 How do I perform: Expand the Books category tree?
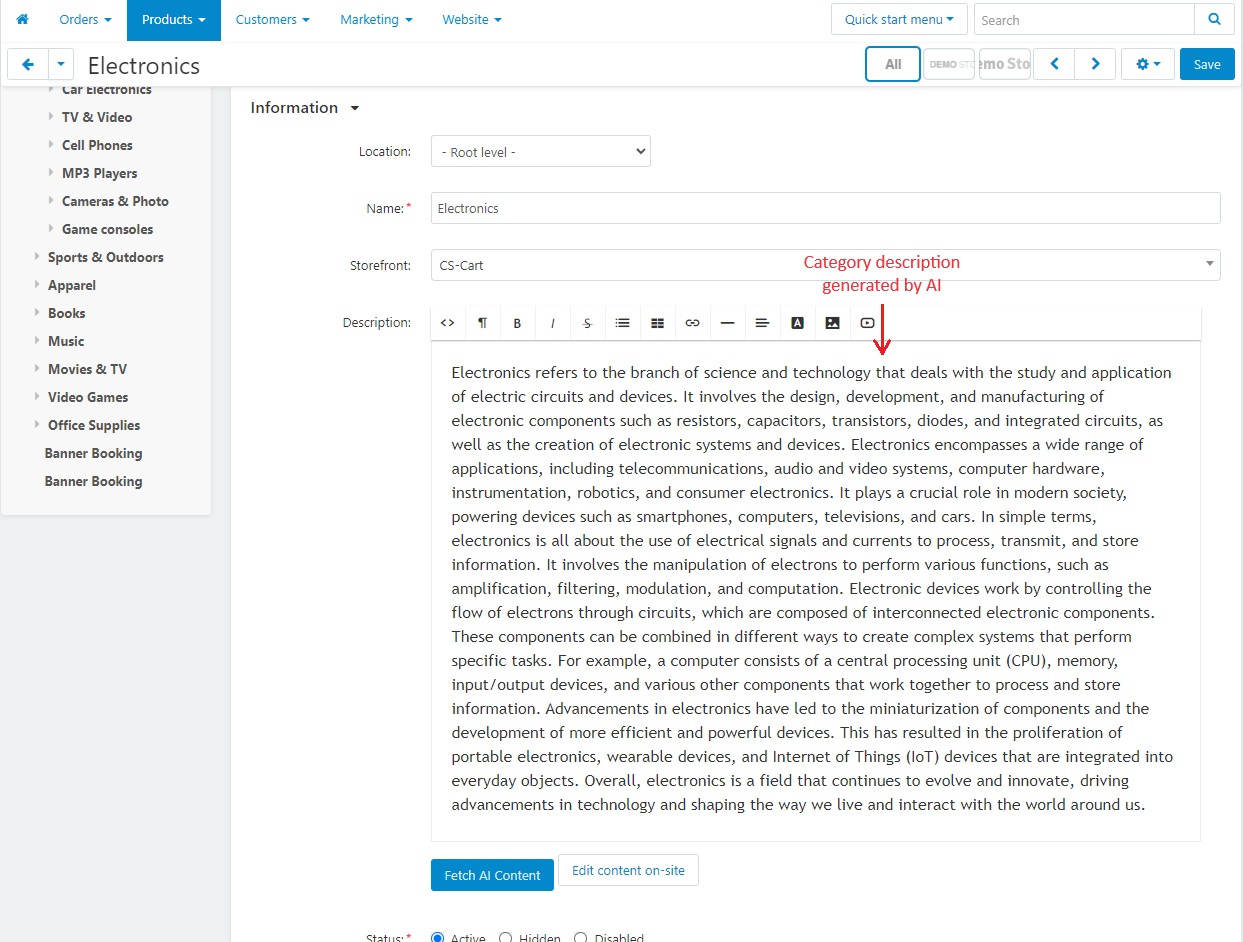click(38, 313)
